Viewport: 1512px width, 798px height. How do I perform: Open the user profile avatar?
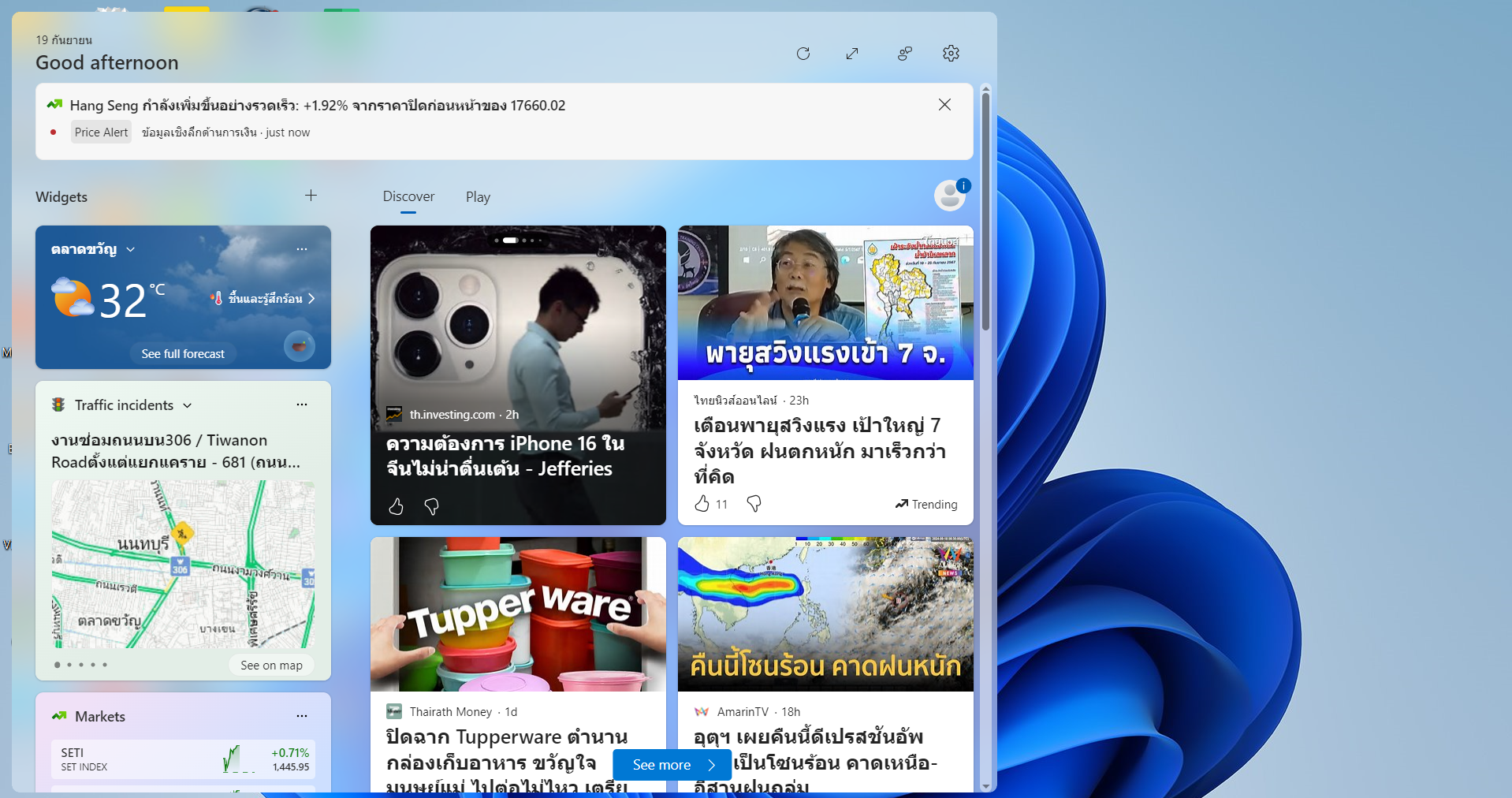950,196
